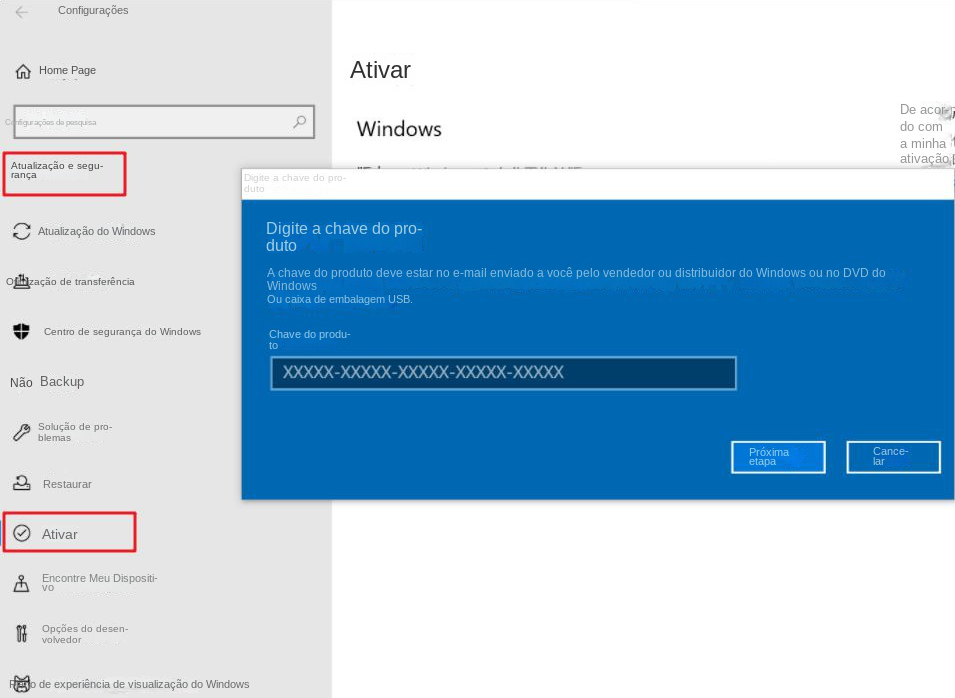Click the Restaurar recovery icon

pyautogui.click(x=21, y=483)
